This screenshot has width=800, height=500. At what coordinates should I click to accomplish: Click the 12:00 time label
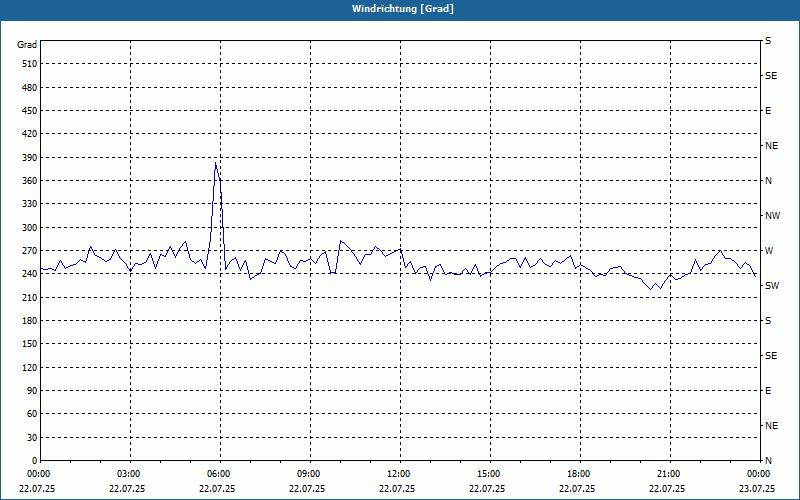click(399, 474)
